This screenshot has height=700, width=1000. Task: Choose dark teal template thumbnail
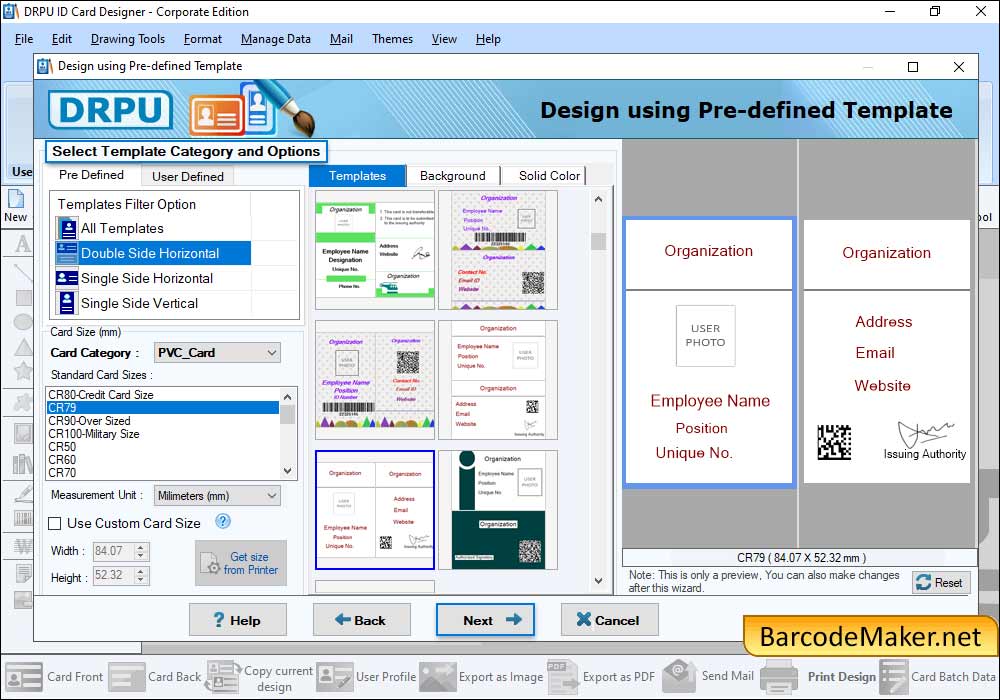(x=498, y=510)
